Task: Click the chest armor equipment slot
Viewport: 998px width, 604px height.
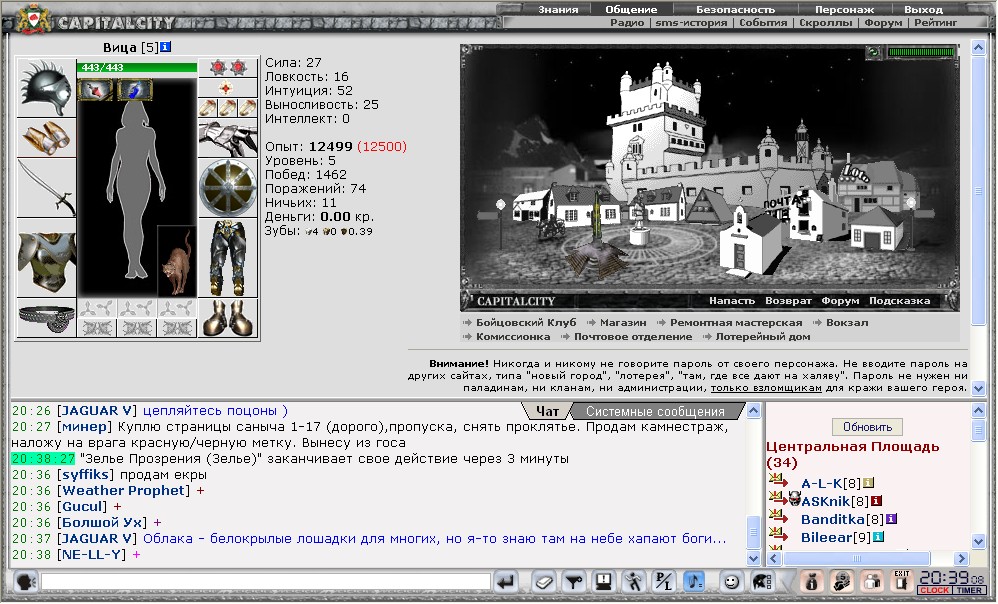Action: coord(46,258)
